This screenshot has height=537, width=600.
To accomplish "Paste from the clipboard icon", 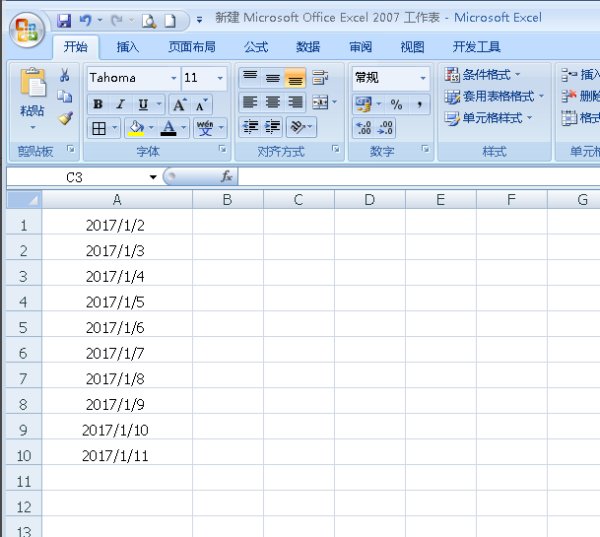I will 33,82.
